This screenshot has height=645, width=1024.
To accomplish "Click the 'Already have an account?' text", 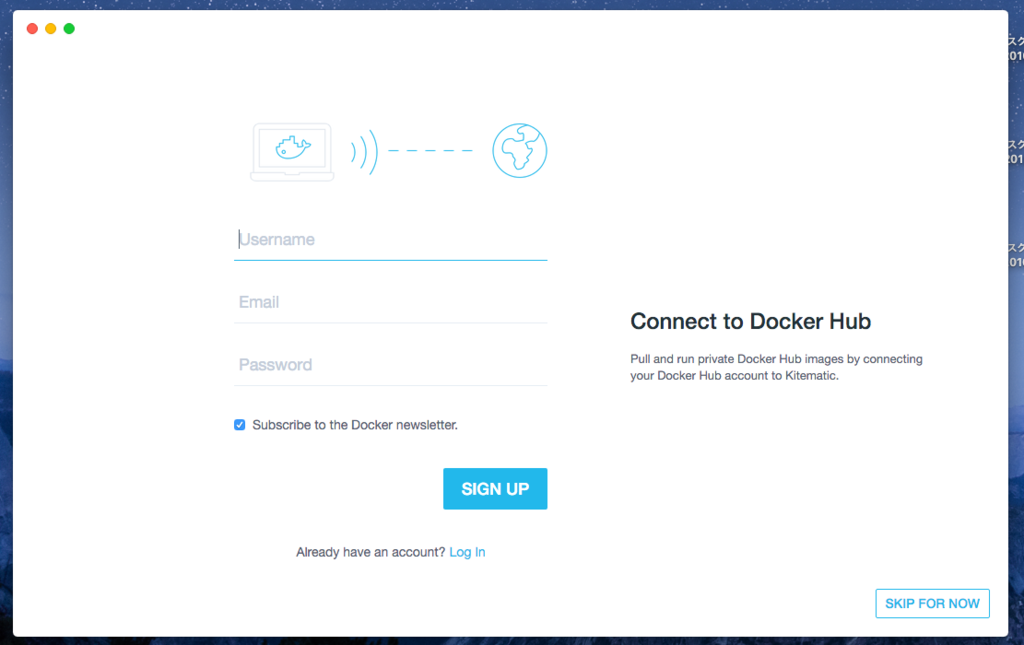I will point(370,552).
